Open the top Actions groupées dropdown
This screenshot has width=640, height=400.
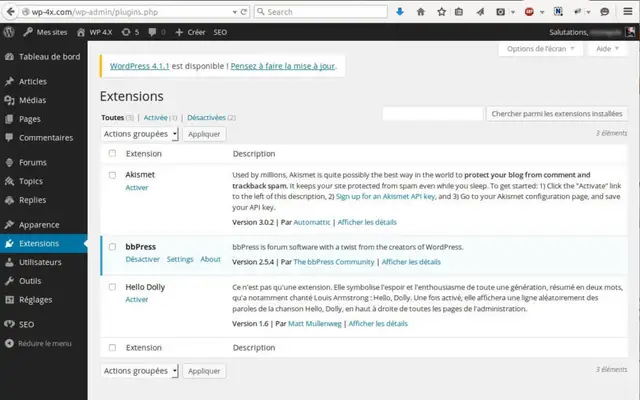(140, 134)
